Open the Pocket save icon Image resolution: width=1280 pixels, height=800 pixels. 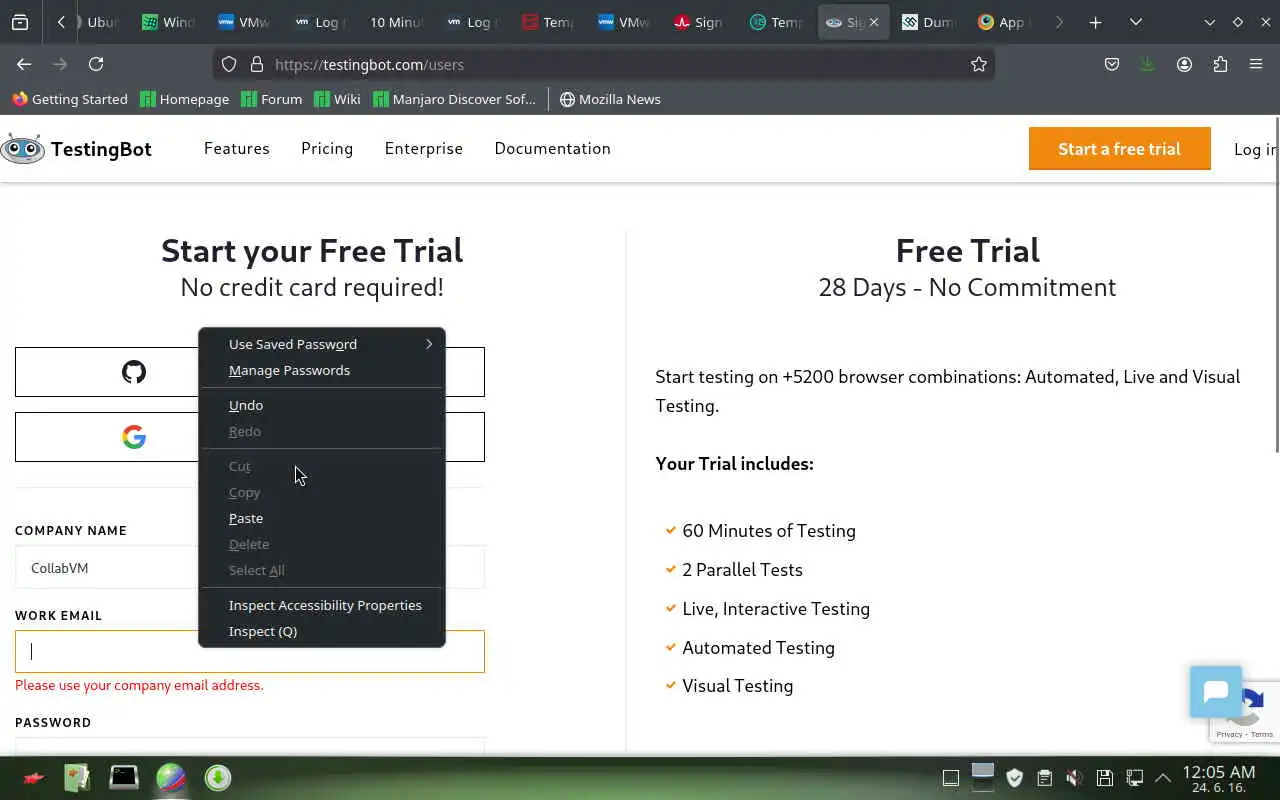point(1112,64)
